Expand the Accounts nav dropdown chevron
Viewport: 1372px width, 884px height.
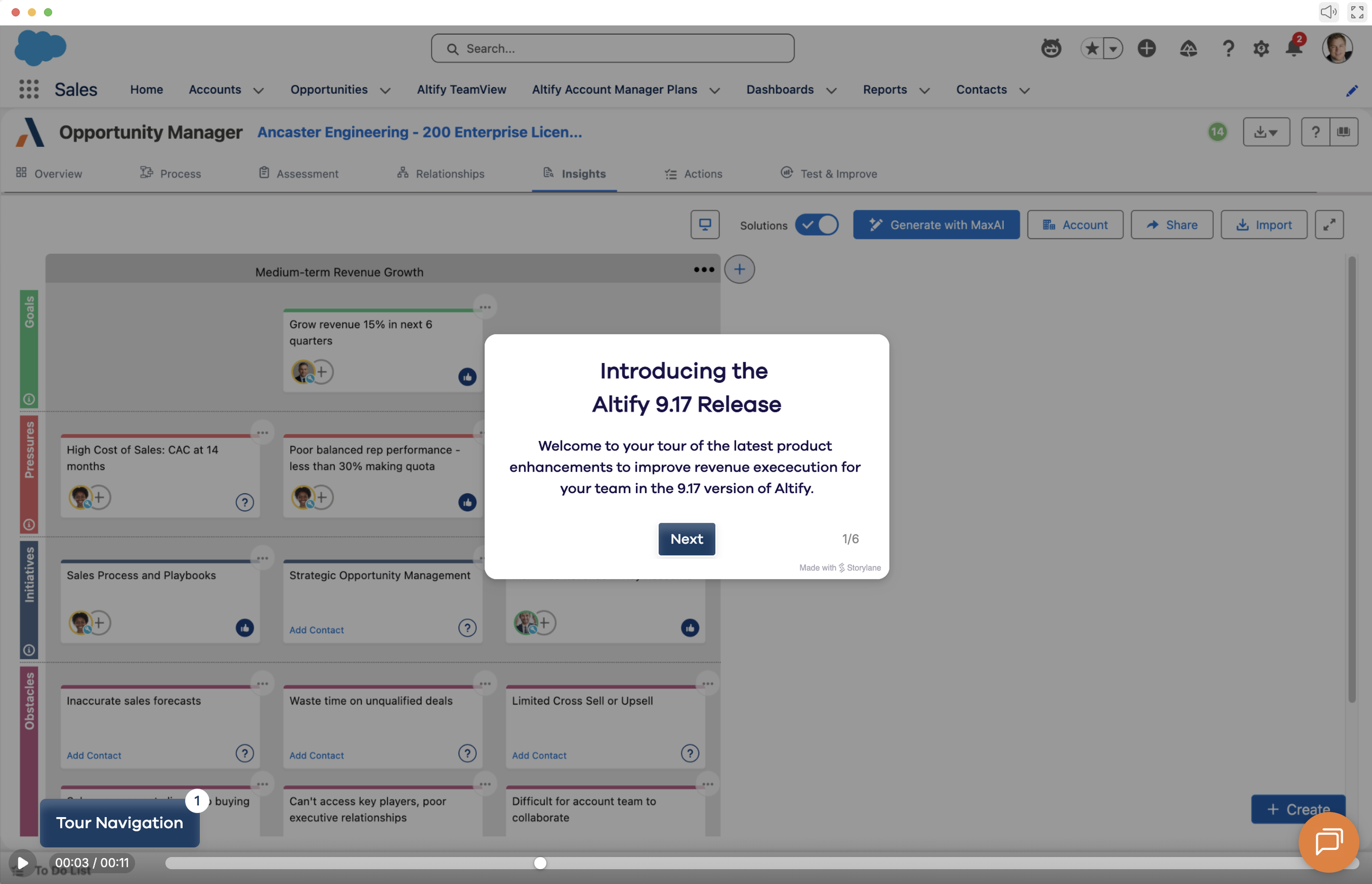(x=258, y=90)
